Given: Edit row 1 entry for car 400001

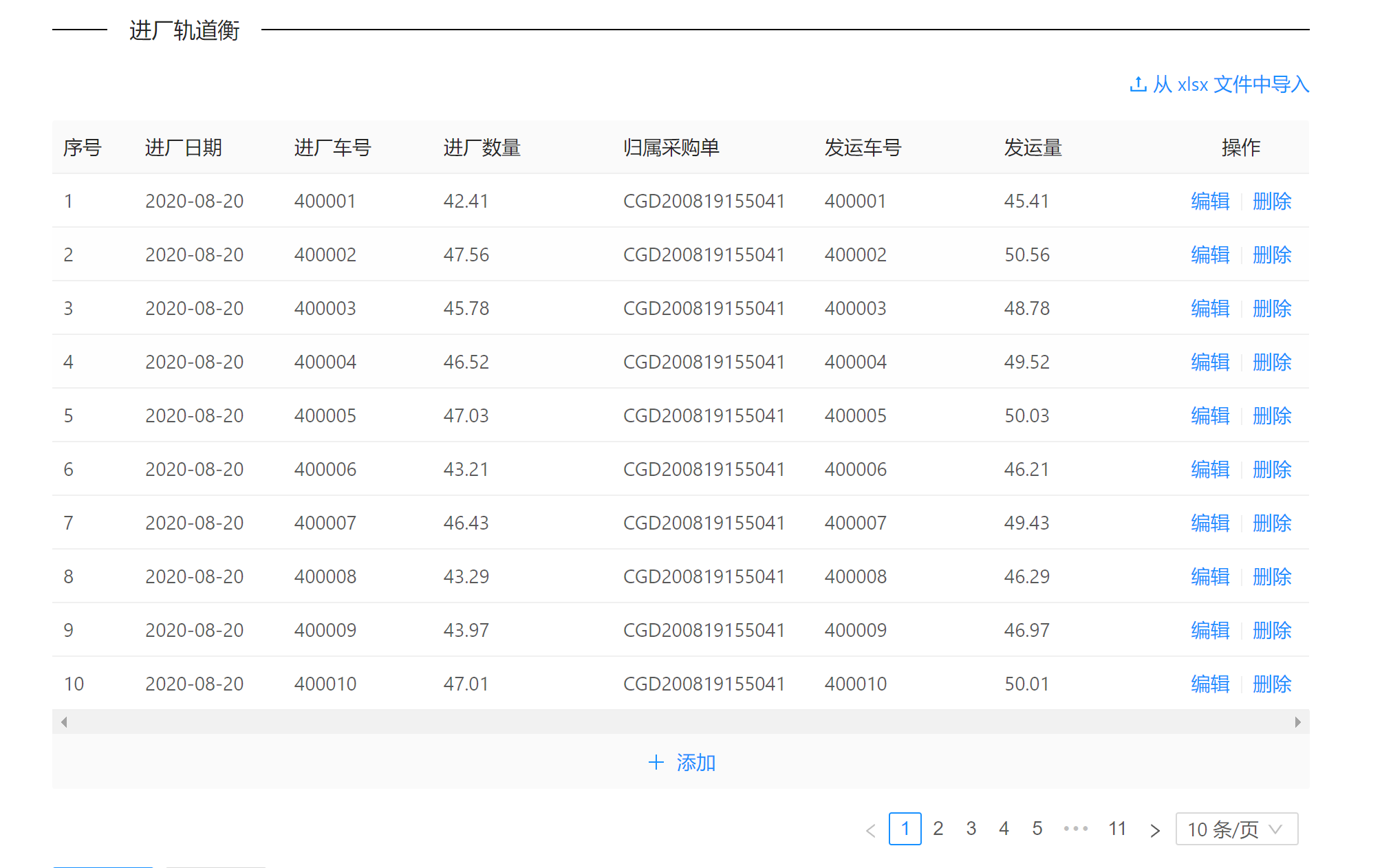Looking at the screenshot, I should (x=1209, y=201).
